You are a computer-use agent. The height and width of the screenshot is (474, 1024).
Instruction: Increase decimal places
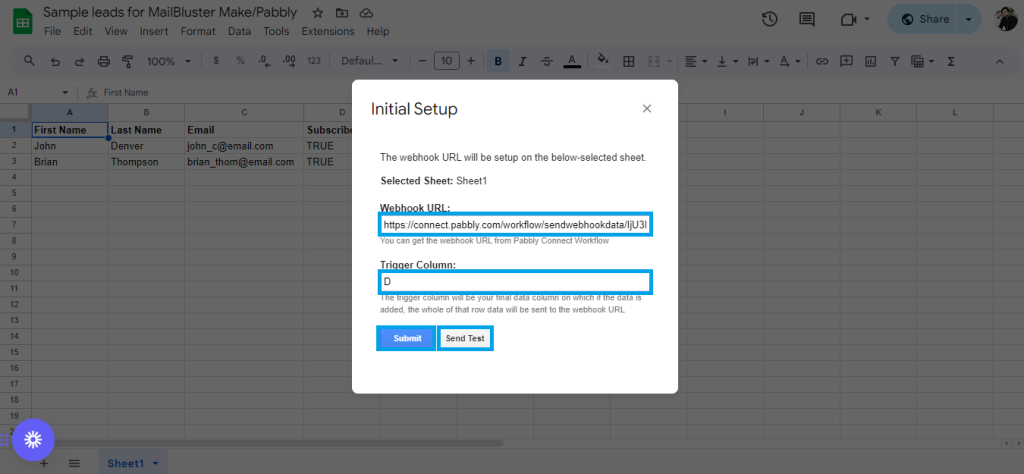289,61
